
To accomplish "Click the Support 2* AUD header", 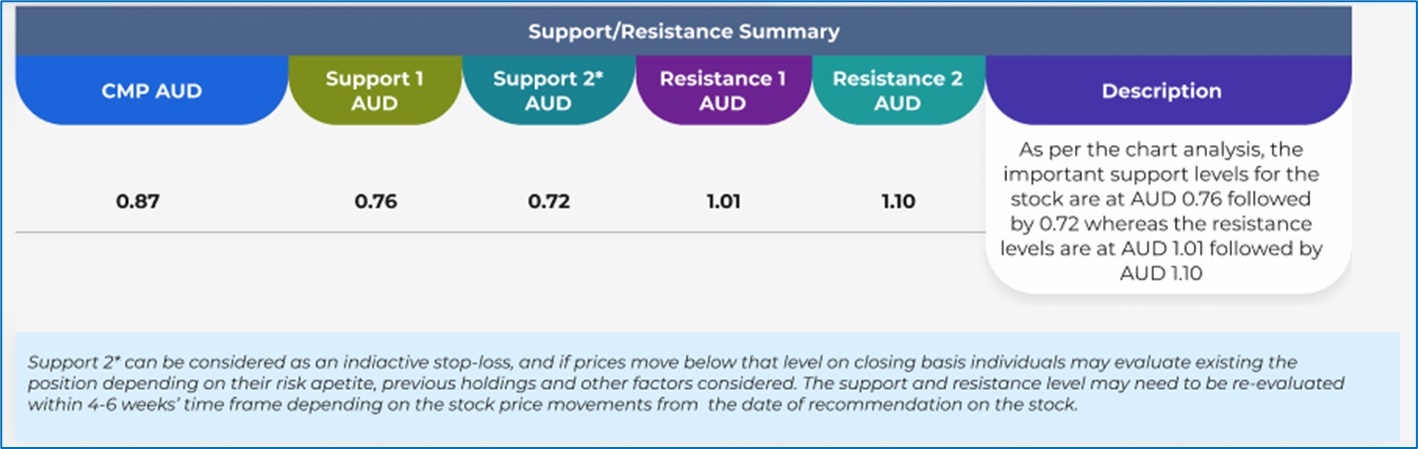I will click(548, 91).
